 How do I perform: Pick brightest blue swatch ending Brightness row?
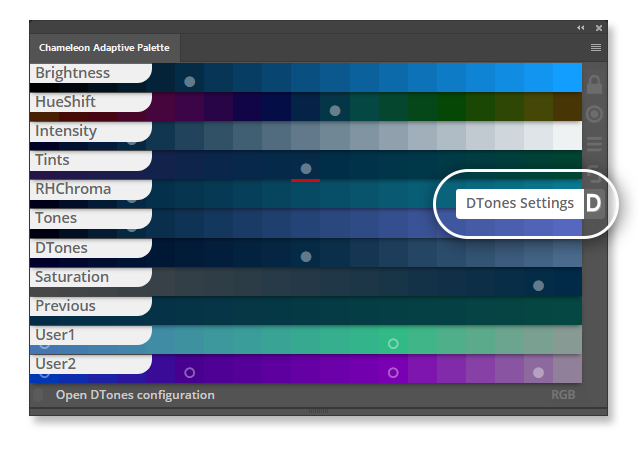[x=567, y=77]
